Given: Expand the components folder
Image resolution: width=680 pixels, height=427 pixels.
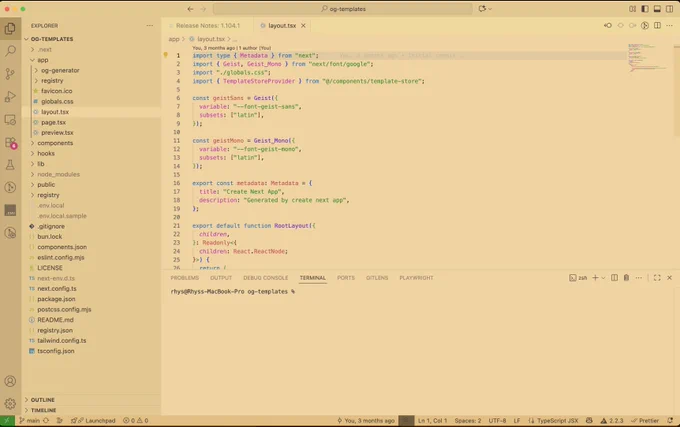Looking at the screenshot, I should (55, 143).
